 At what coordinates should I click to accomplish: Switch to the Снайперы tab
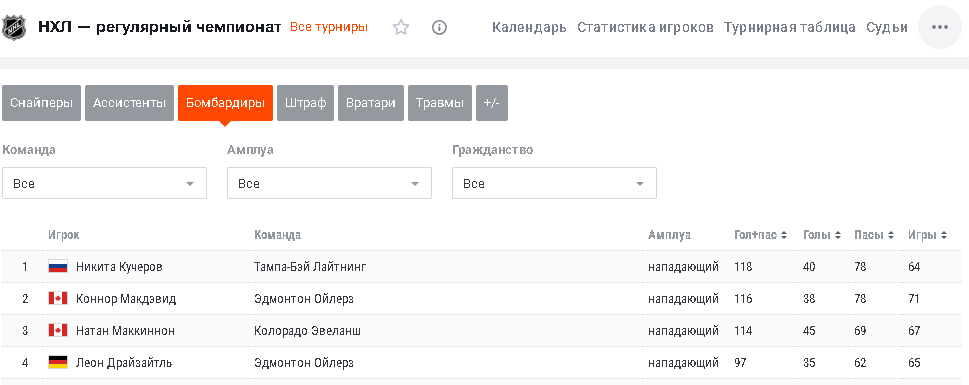click(41, 103)
